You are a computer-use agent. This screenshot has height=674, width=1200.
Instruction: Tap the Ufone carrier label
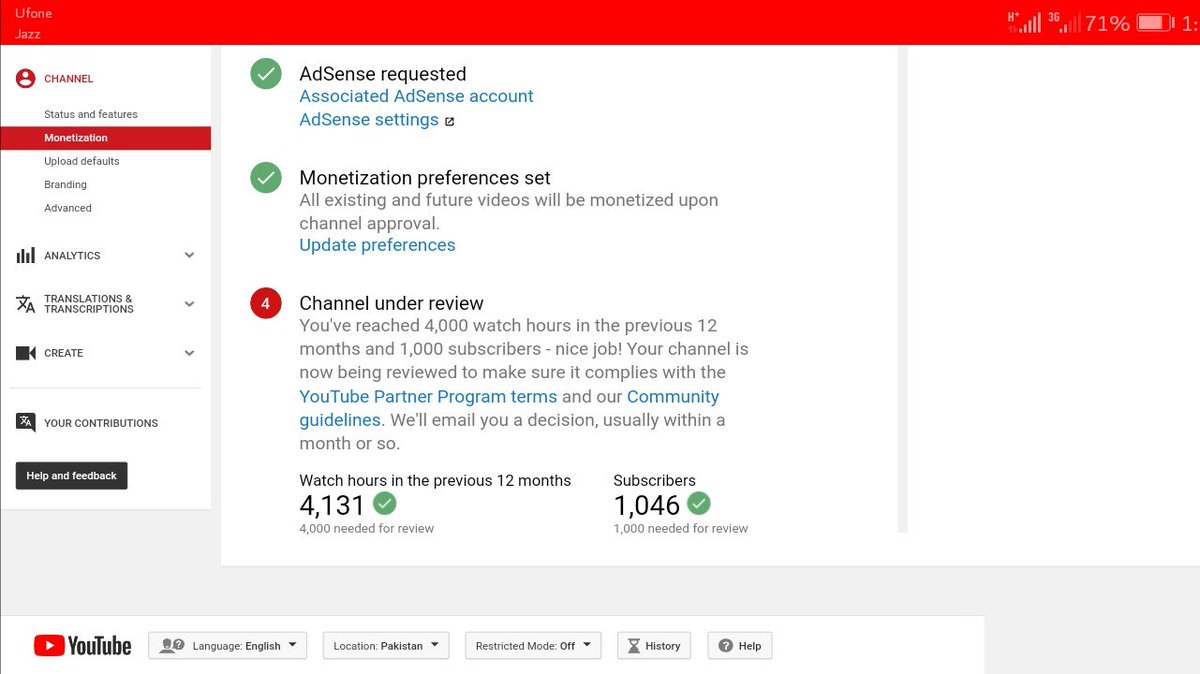tap(33, 13)
